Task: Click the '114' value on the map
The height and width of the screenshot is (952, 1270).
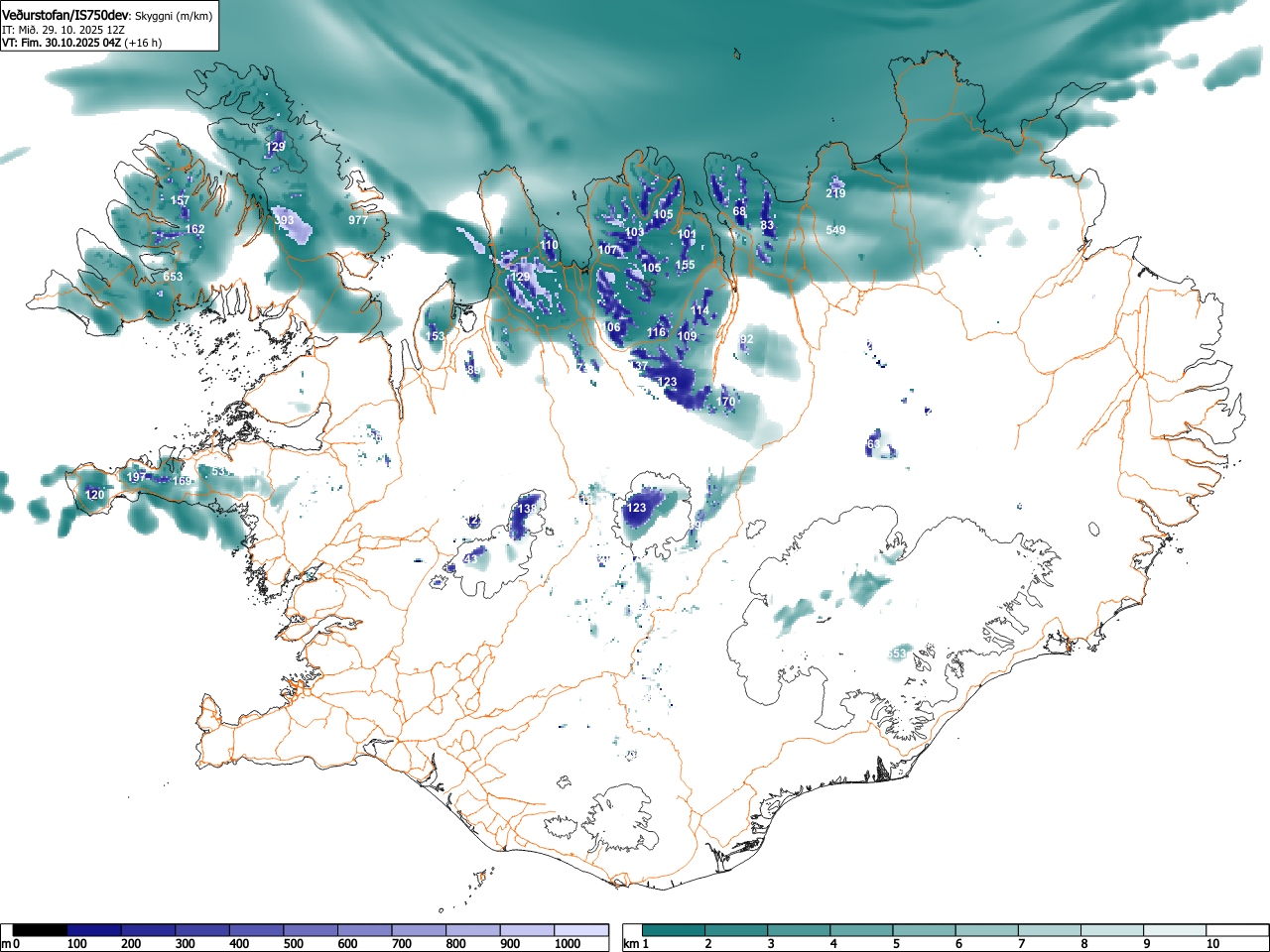Action: click(700, 310)
